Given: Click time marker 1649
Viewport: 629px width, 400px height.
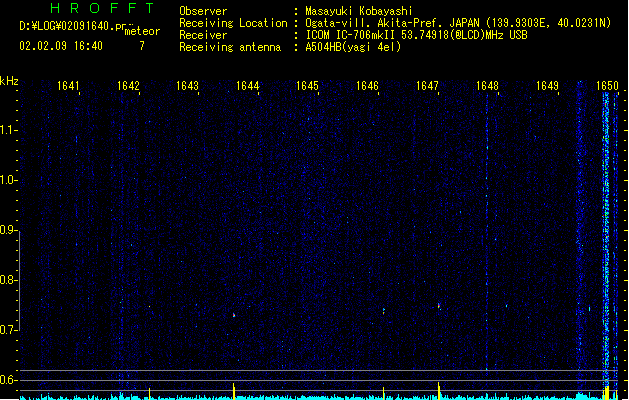Looking at the screenshot, I should 547,86.
